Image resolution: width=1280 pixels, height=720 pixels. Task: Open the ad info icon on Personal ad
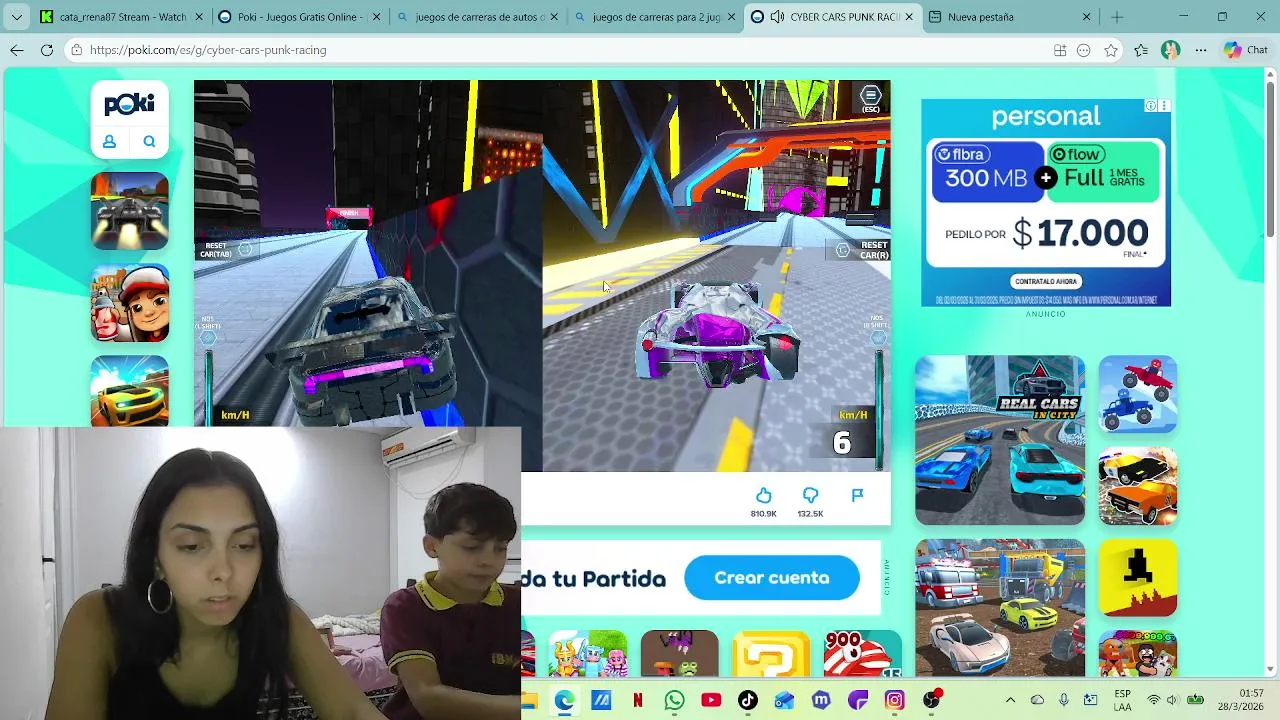point(1151,106)
